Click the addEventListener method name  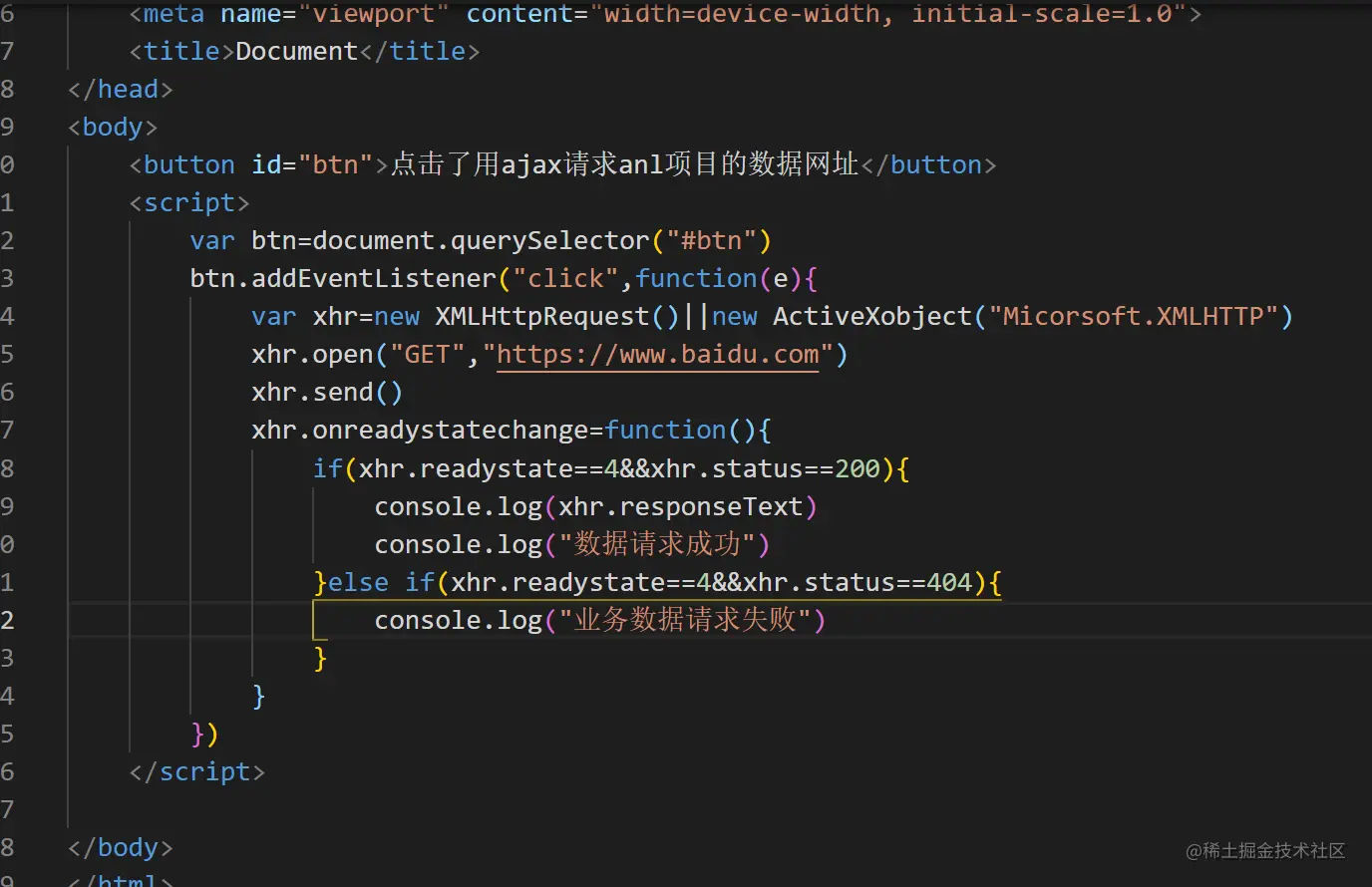(374, 278)
